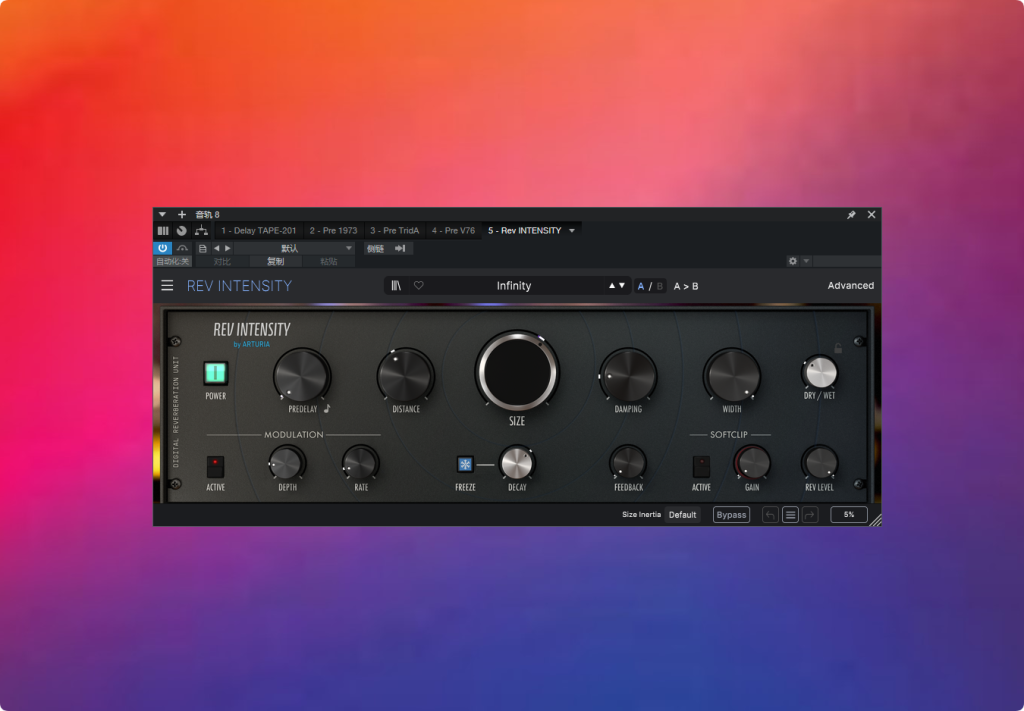The height and width of the screenshot is (711, 1024).
Task: Open the undo history list icon
Action: click(790, 515)
